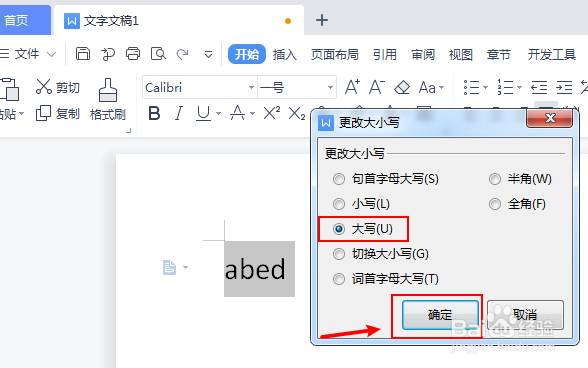Click the Redo arrow icon
Viewport: 588px width, 368px height.
[183, 54]
